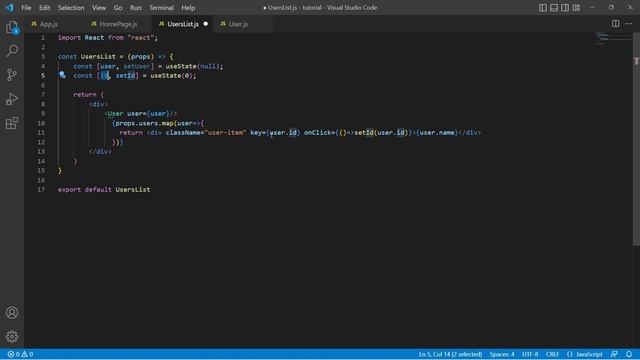Open the Terminal menu

tap(161, 7)
